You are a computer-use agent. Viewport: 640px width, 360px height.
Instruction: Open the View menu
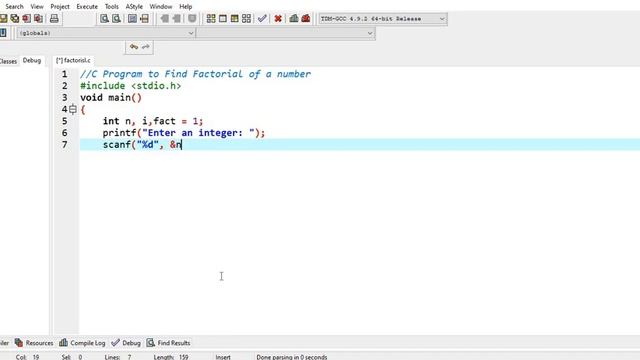pyautogui.click(x=37, y=7)
